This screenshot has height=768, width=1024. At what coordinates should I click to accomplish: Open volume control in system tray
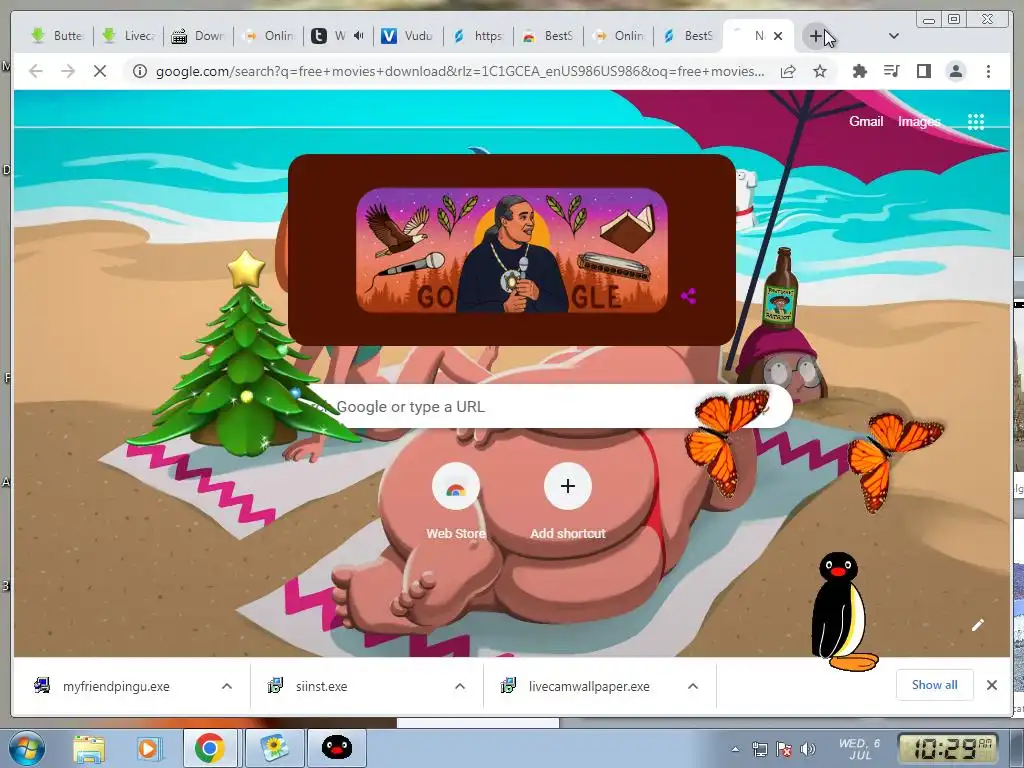pyautogui.click(x=808, y=749)
